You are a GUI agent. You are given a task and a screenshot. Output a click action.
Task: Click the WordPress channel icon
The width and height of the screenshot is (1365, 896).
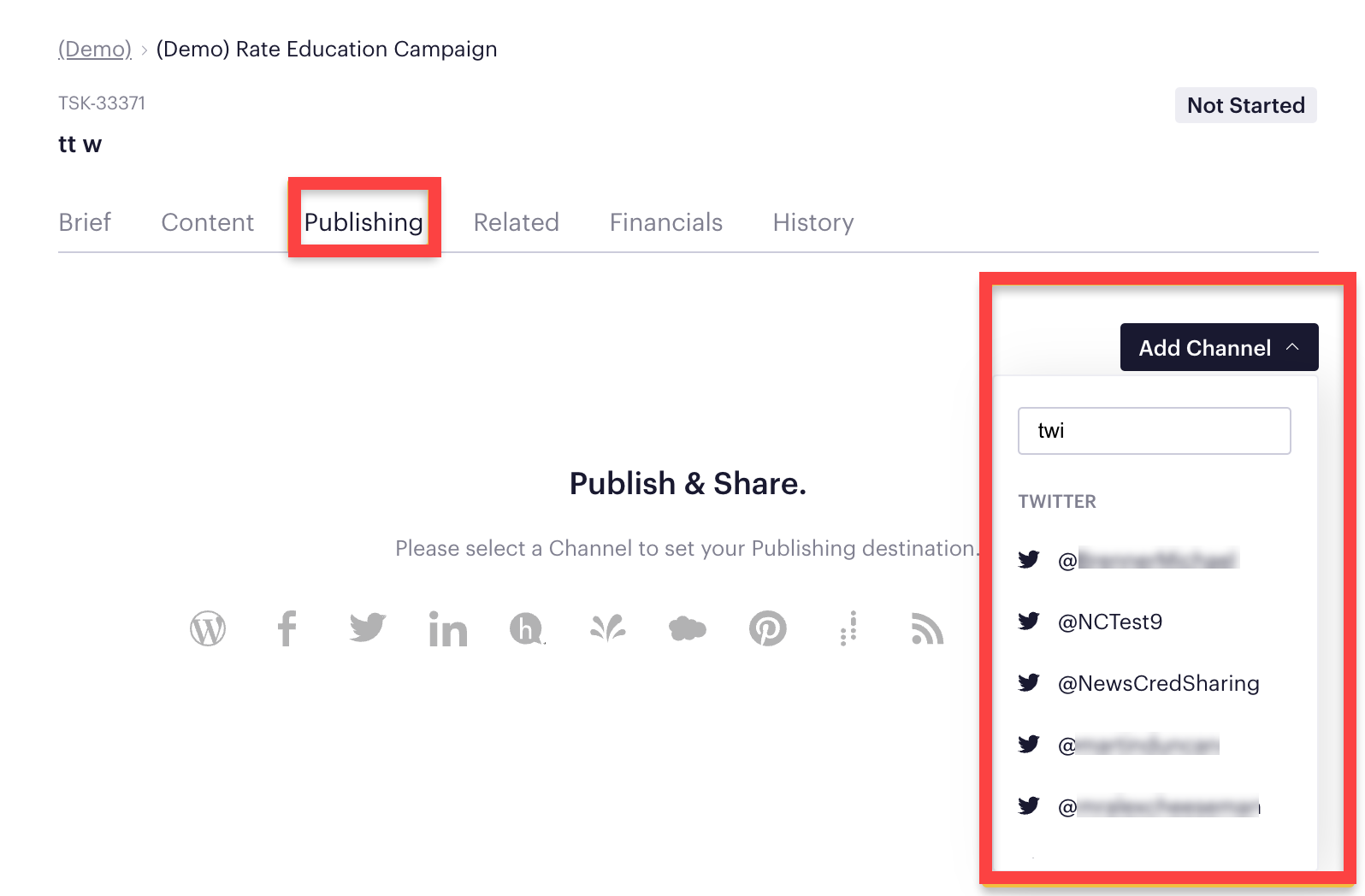point(208,629)
